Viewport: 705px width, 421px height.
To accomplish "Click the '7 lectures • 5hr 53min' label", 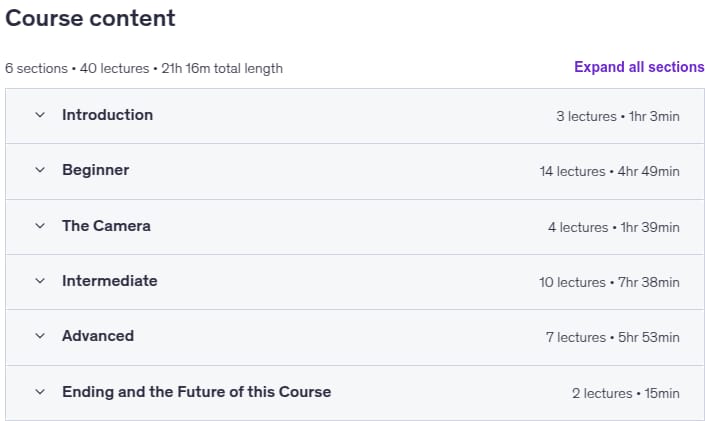I will [613, 337].
